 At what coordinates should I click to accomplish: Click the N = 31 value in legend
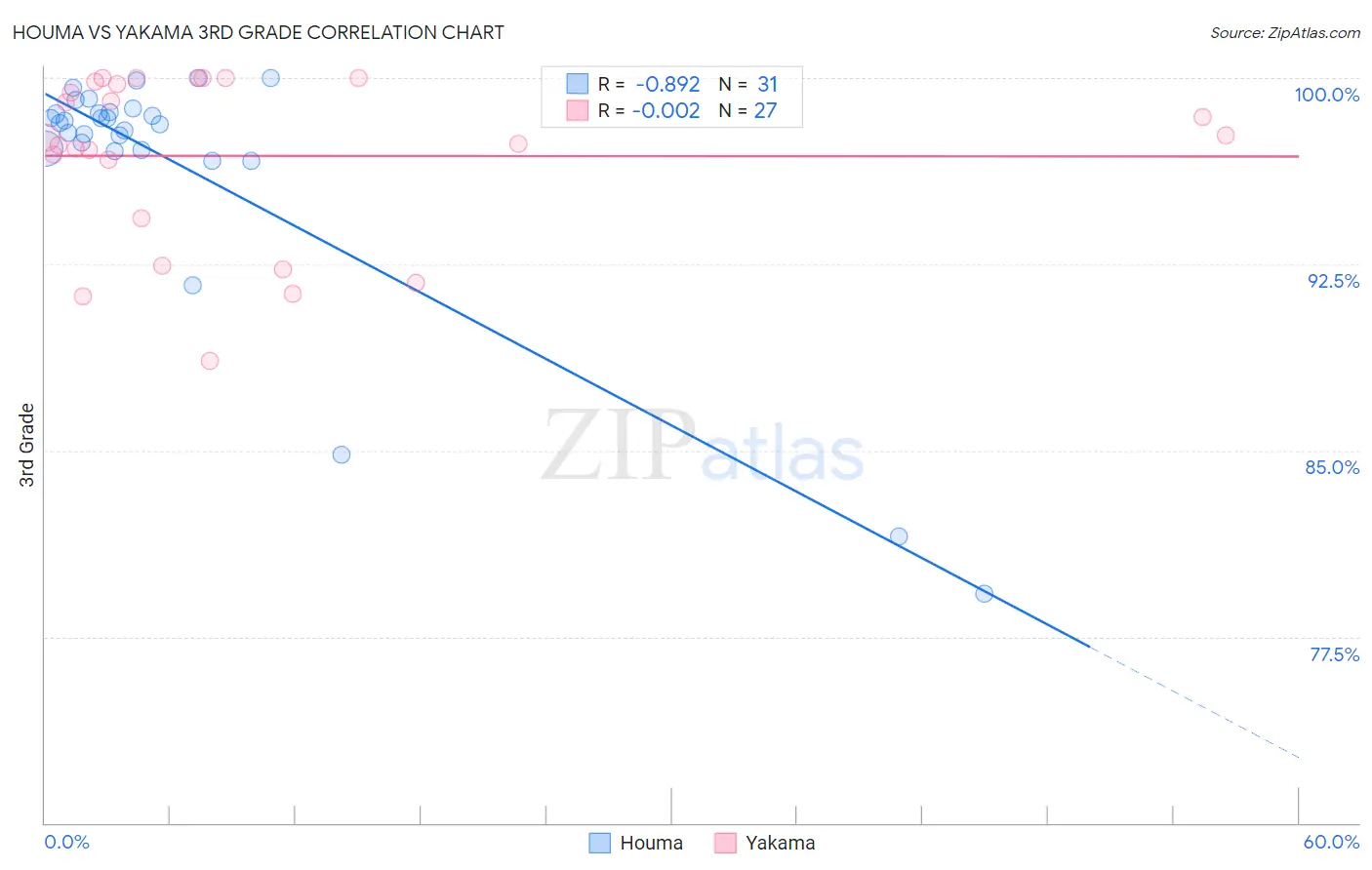[747, 84]
